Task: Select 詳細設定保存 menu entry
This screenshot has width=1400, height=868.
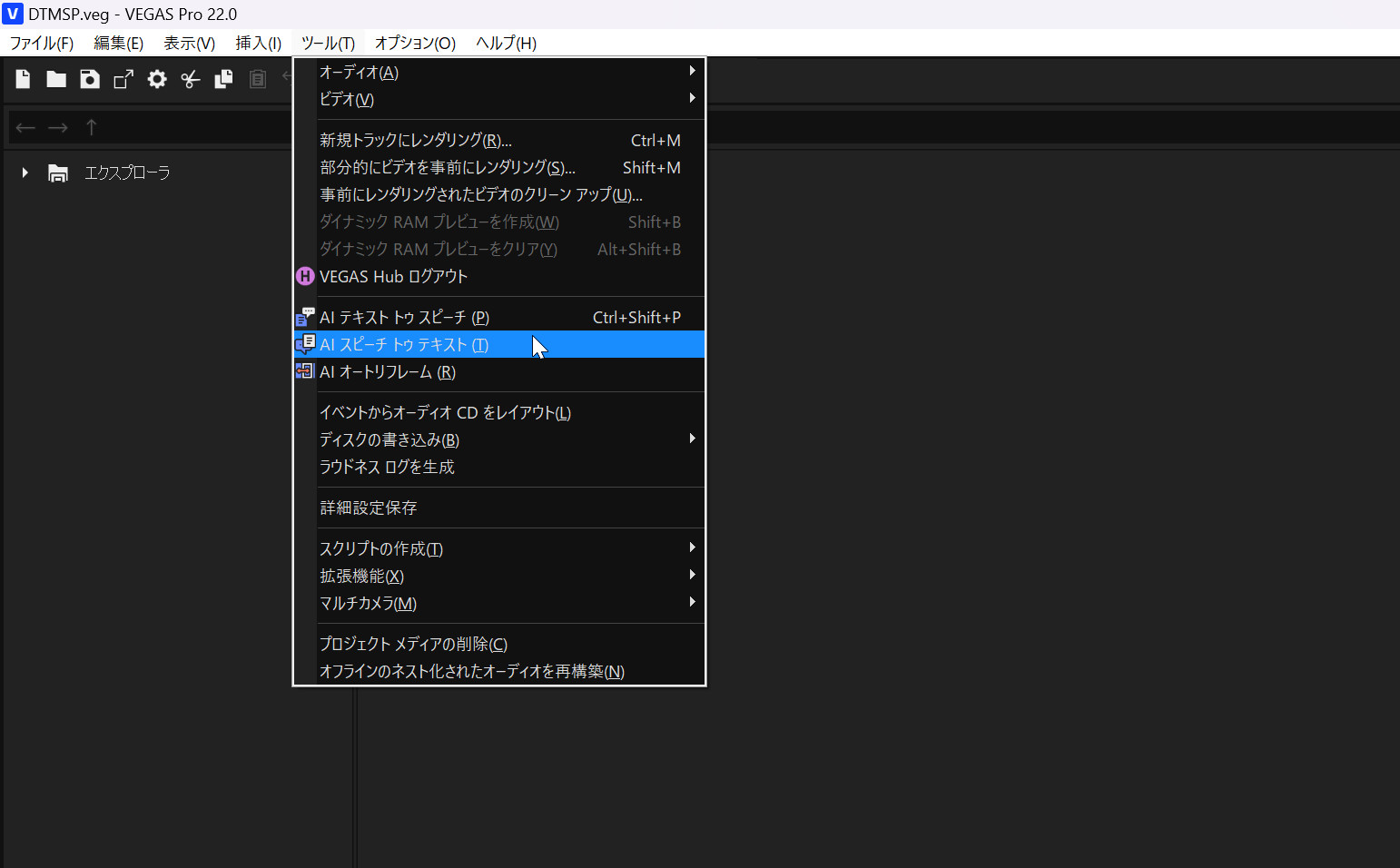Action: tap(499, 508)
